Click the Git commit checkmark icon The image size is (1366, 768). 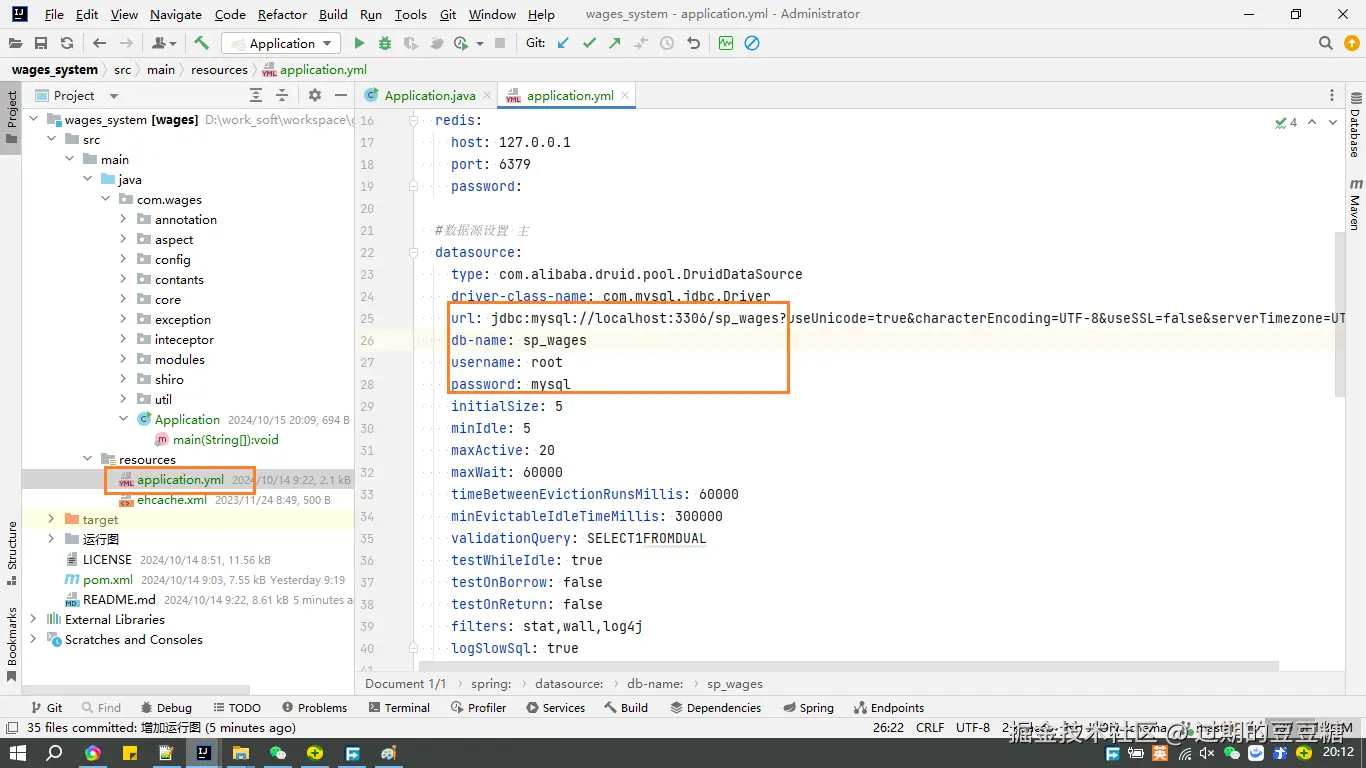point(589,43)
